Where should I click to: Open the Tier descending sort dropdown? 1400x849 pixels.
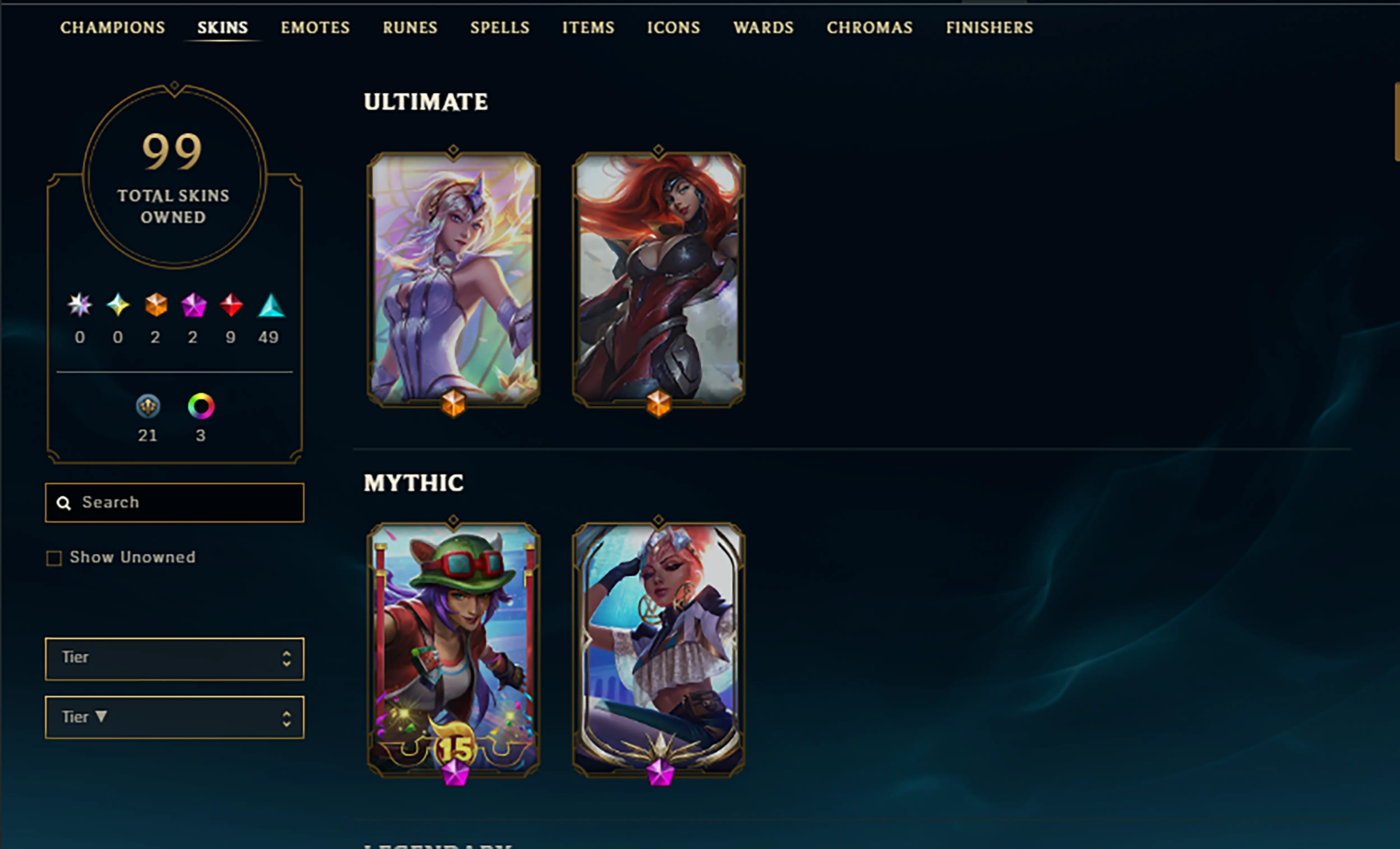pos(174,717)
